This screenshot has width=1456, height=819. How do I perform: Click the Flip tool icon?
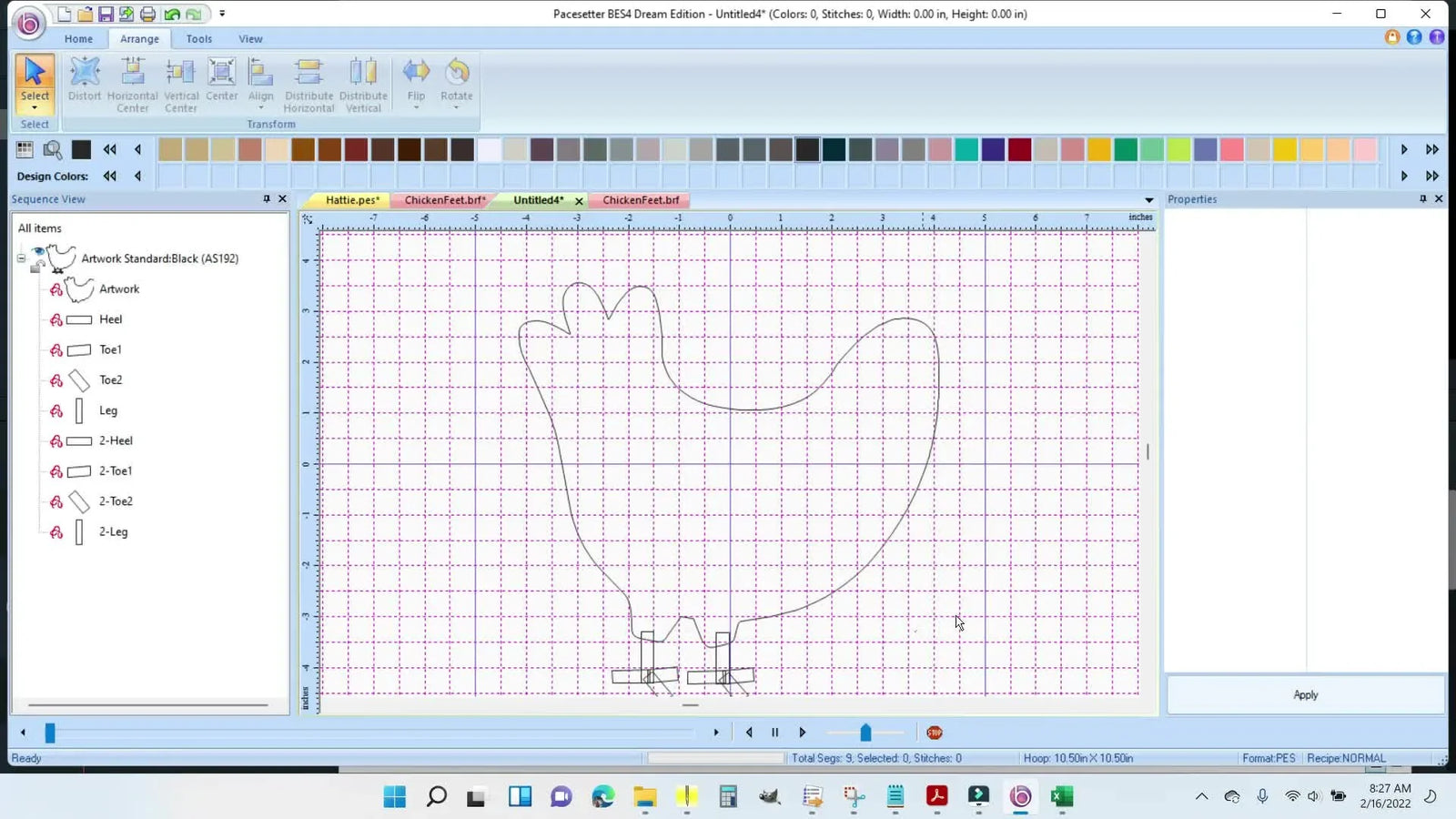416,70
